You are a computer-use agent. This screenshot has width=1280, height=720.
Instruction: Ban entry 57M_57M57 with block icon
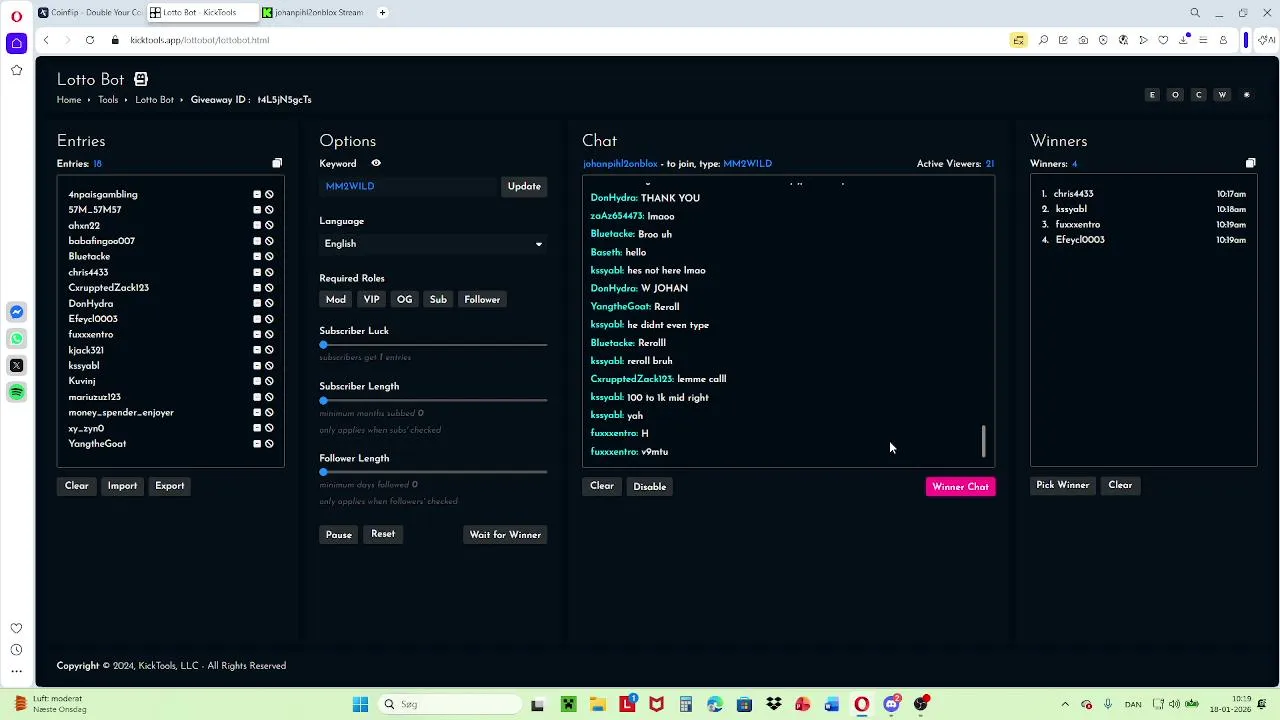click(x=269, y=210)
